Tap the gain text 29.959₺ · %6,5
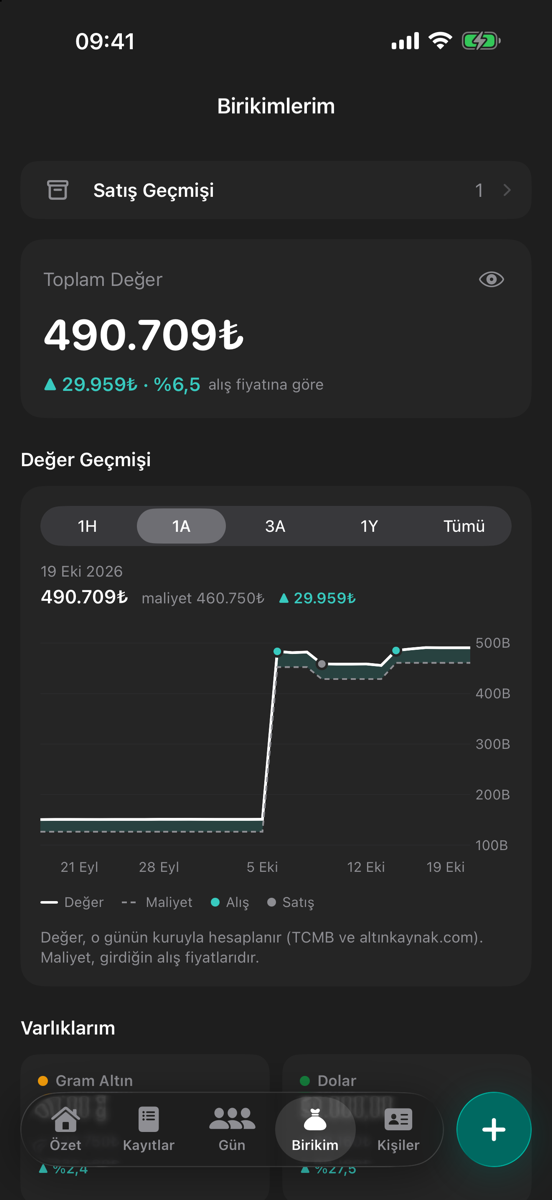552x1200 pixels. [122, 384]
